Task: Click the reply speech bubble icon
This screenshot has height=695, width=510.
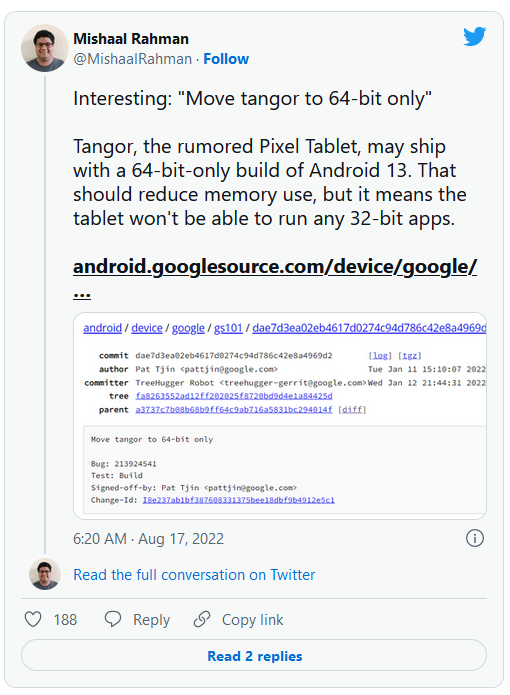Action: point(113,619)
